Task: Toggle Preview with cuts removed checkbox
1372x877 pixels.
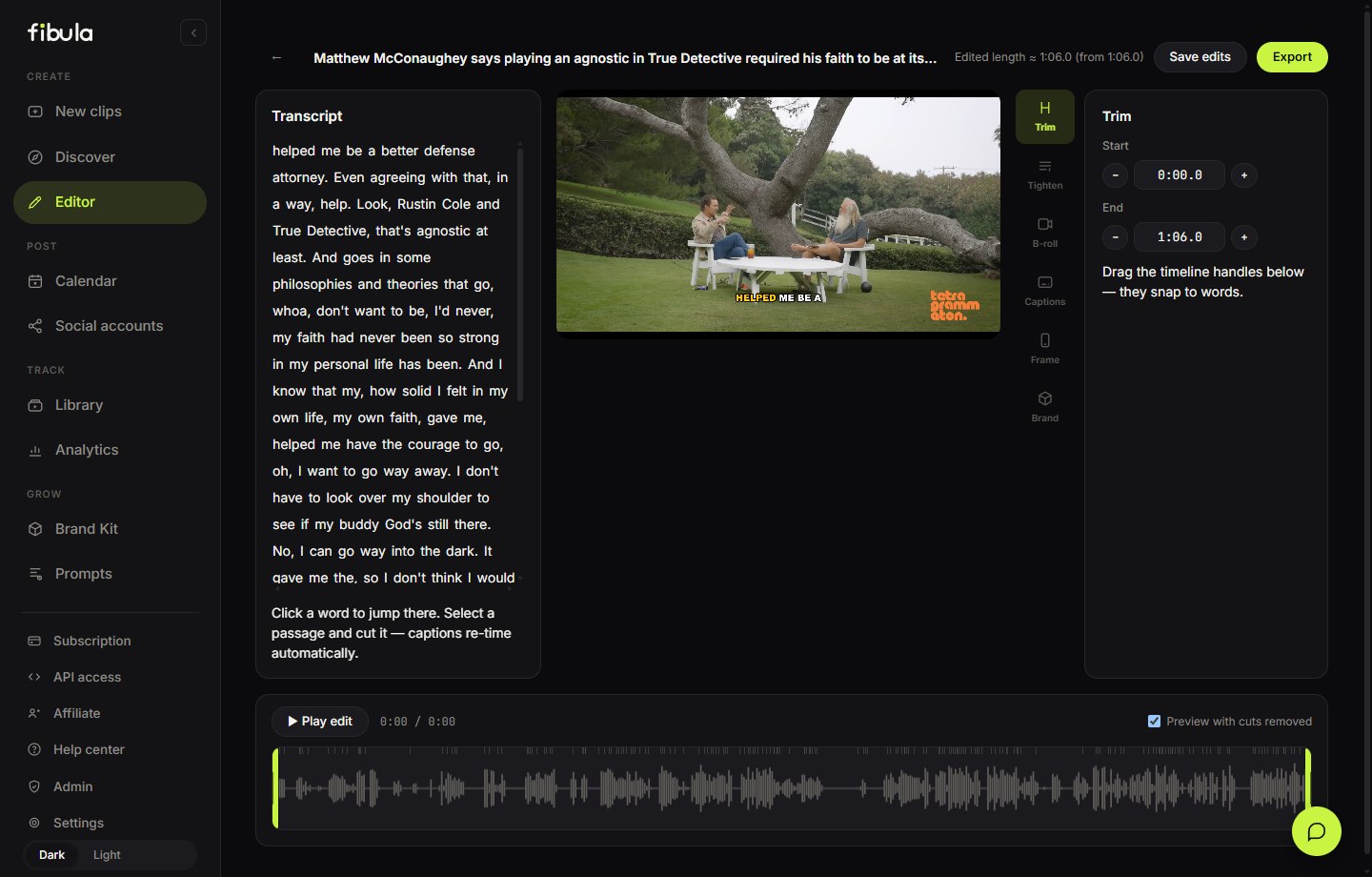Action: [1155, 722]
